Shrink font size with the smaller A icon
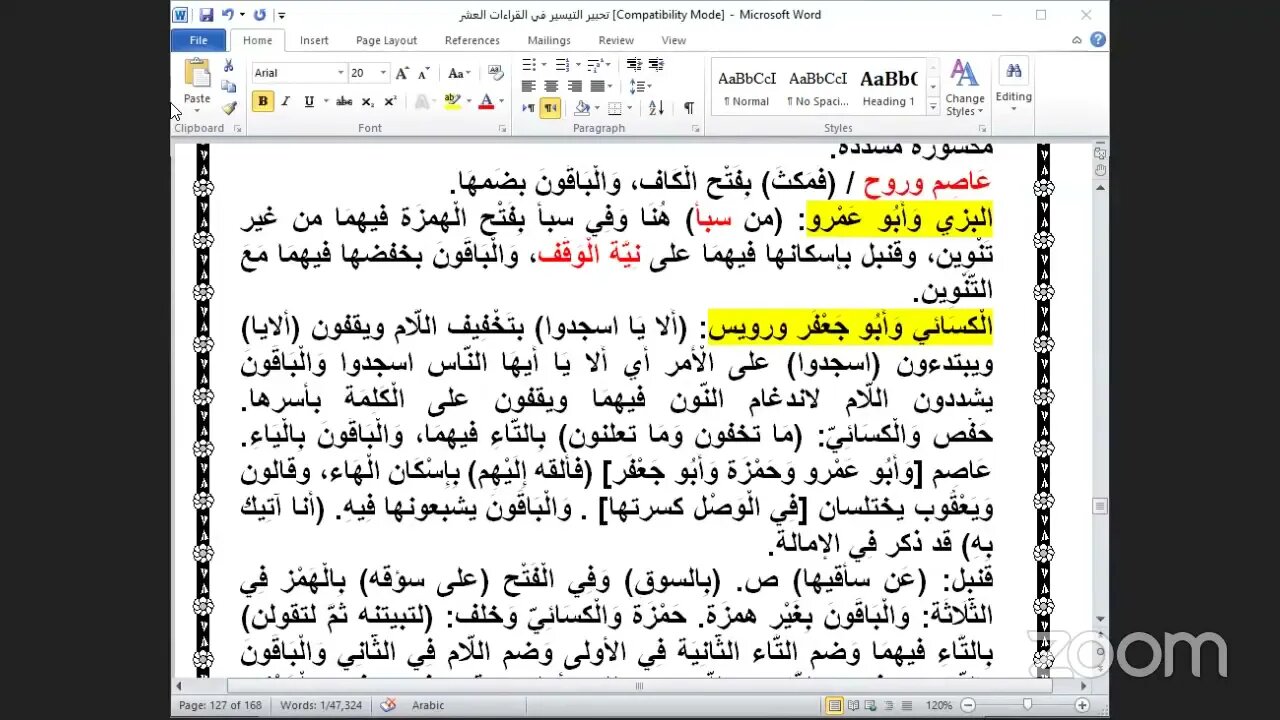Viewport: 1280px width, 720px height. pos(423,73)
